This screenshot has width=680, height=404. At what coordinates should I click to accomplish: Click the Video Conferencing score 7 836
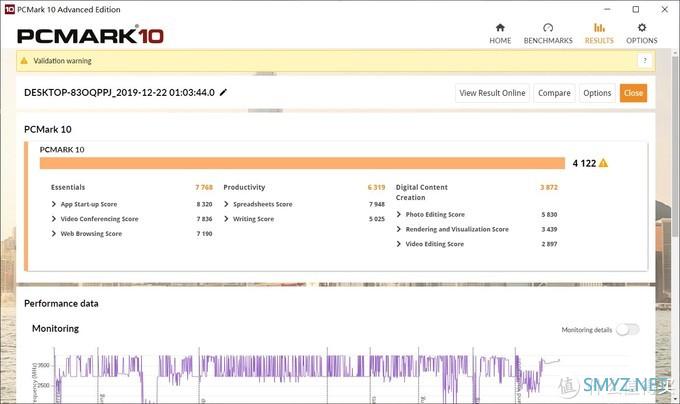tap(204, 219)
